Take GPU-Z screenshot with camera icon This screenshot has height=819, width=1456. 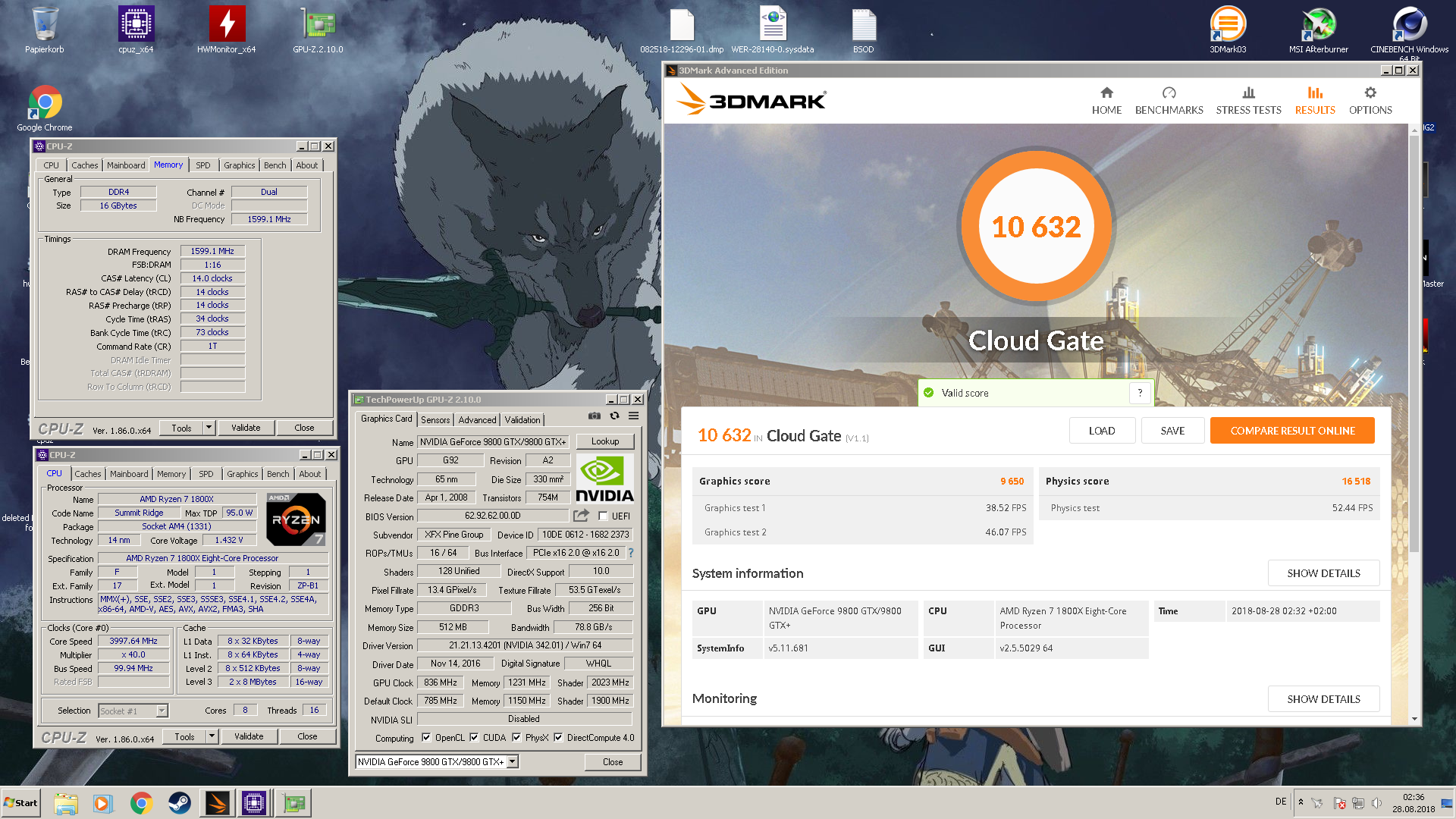[595, 416]
